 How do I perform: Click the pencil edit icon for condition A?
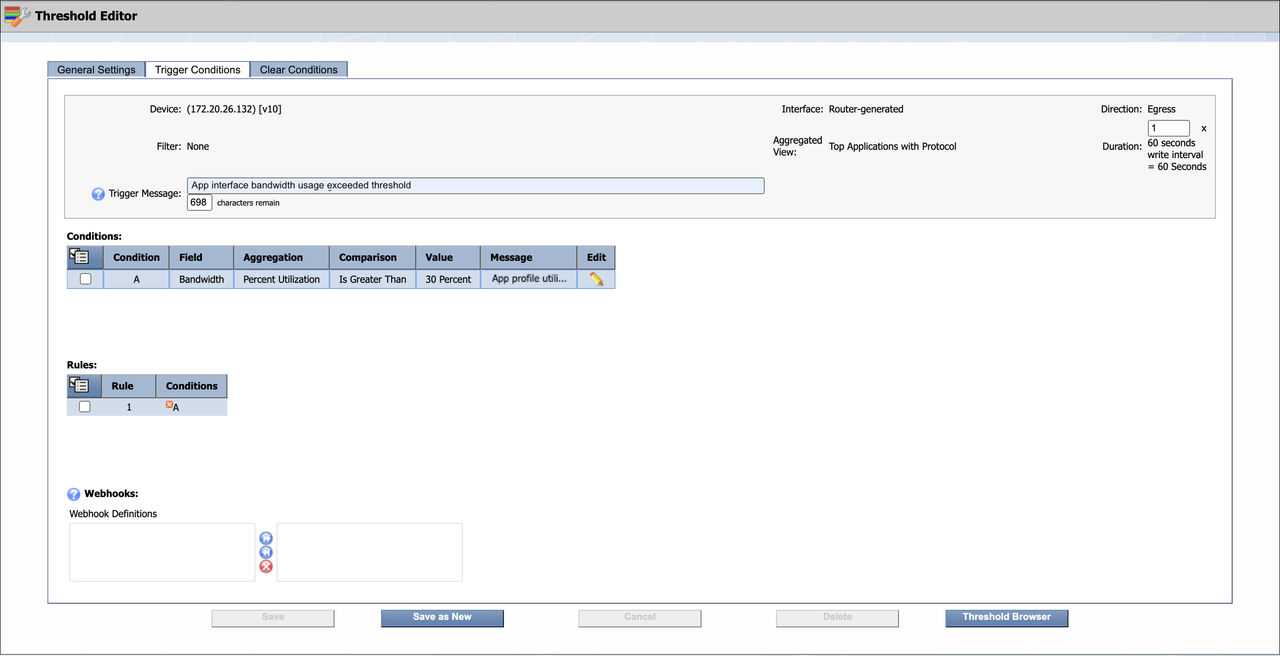click(x=596, y=280)
